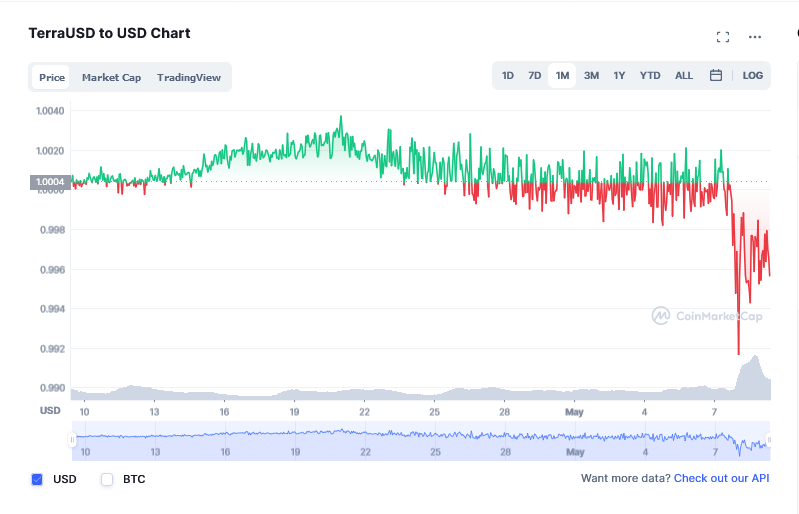Image resolution: width=799 pixels, height=514 pixels.
Task: Click the USD axis unit label
Action: [x=50, y=411]
